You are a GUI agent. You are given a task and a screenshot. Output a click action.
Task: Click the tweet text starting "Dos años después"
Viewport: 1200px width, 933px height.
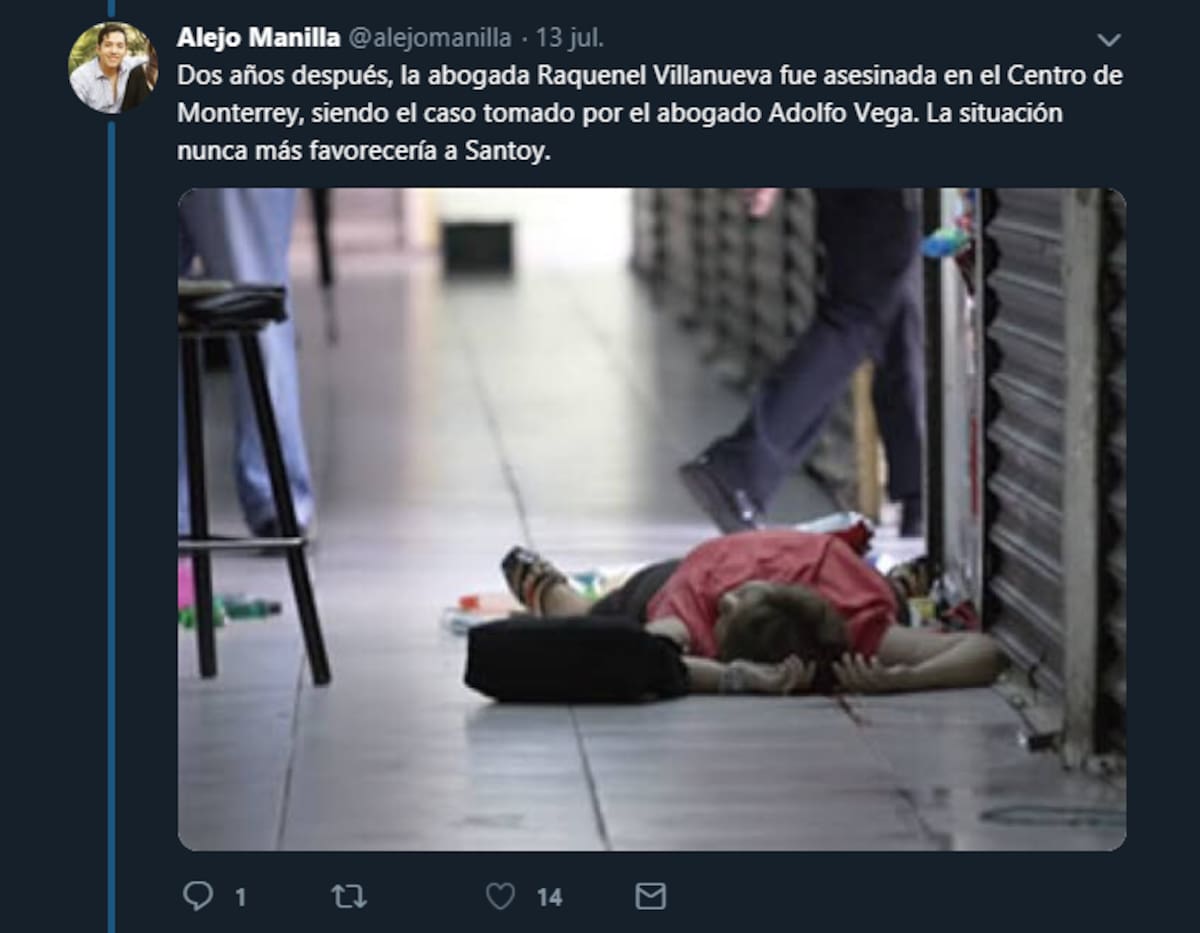point(650,114)
